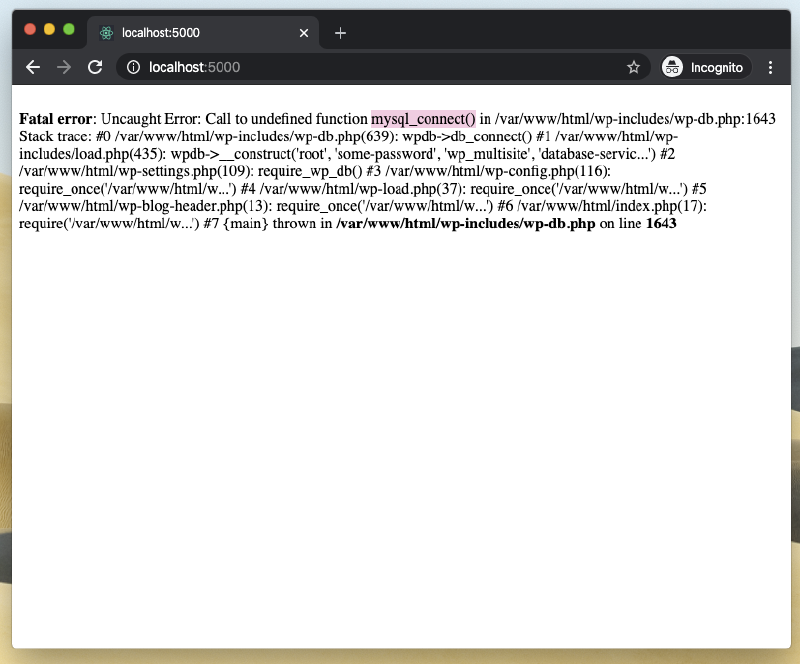Click the grayed-out forward arrow icon
800x664 pixels.
coord(63,67)
